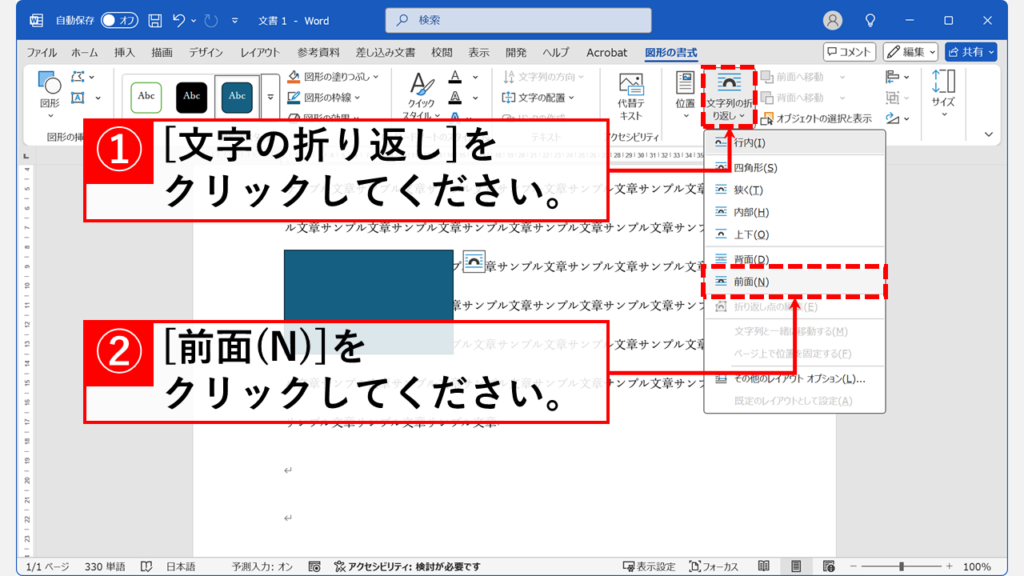Select Top and Bottom (上下(O)) wrap
Screen dimensions: 1024x576
coord(794,234)
